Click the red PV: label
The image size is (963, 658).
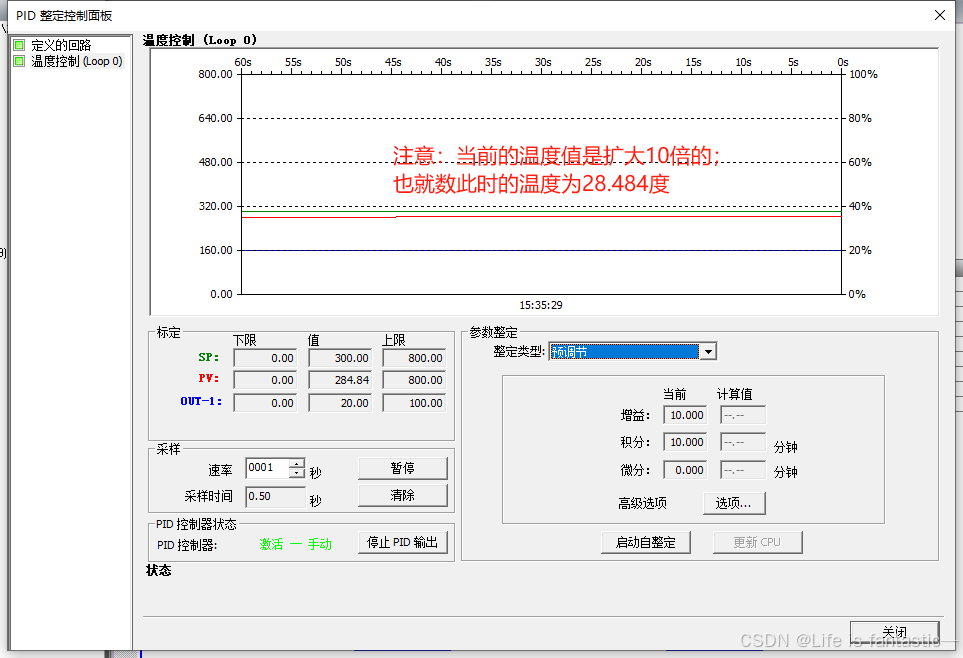[209, 378]
